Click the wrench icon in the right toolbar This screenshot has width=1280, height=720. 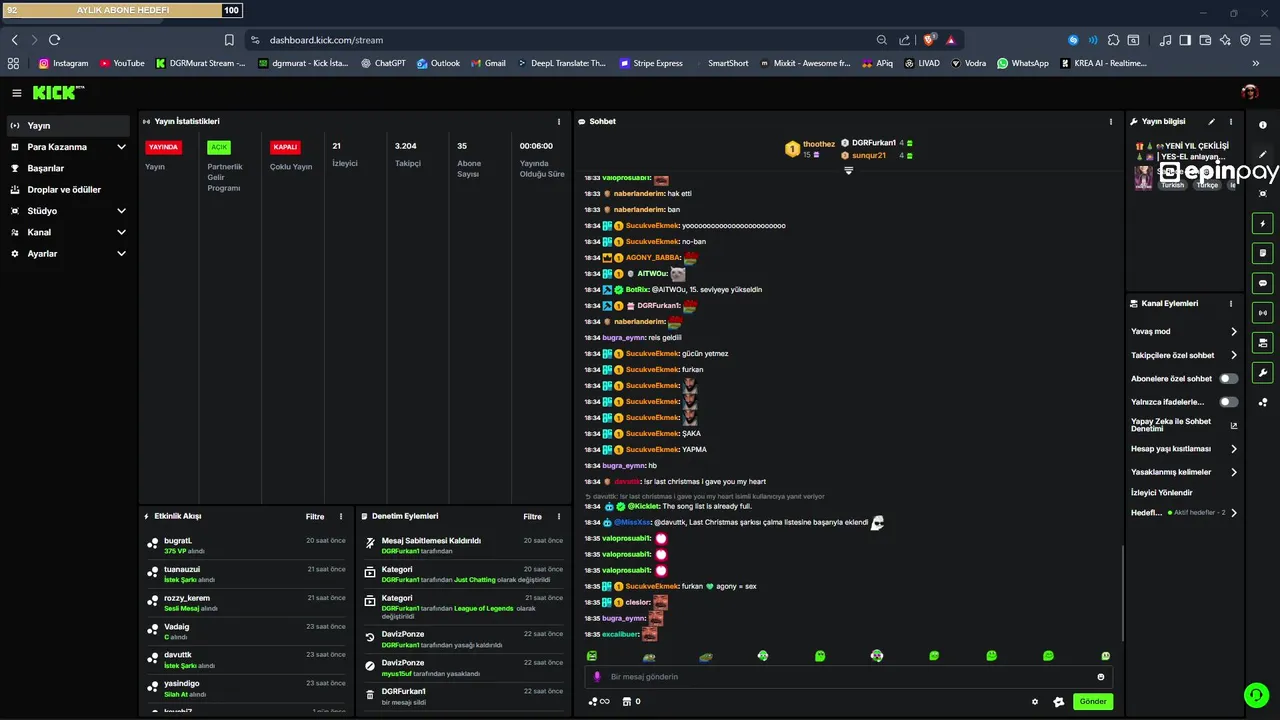click(1263, 373)
